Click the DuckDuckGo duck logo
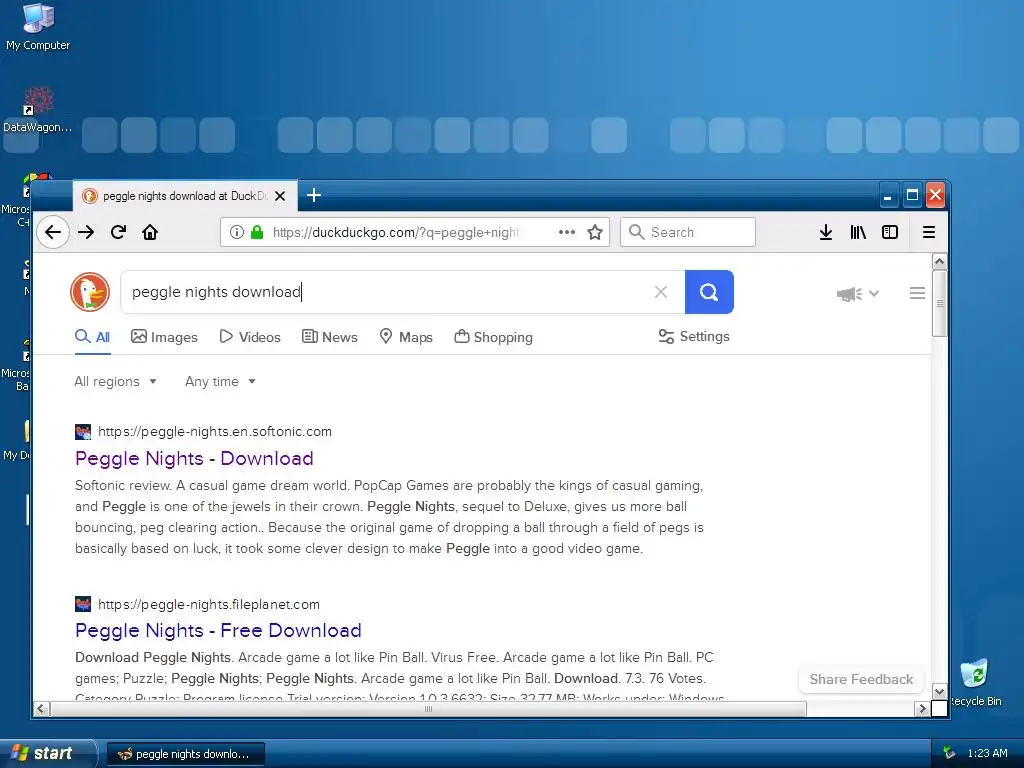1024x768 pixels. 90,292
